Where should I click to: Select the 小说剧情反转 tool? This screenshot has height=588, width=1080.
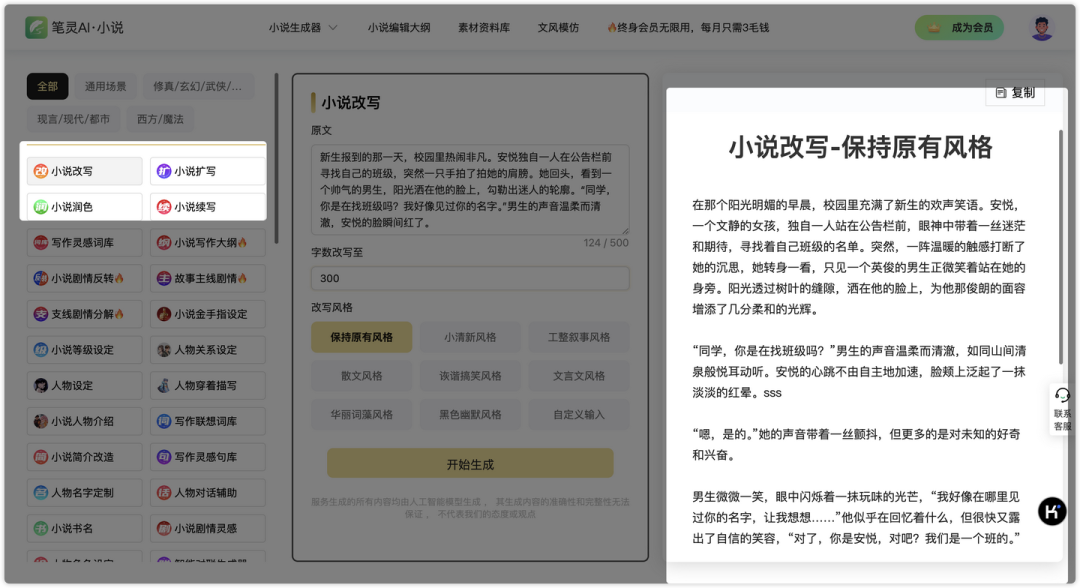84,277
